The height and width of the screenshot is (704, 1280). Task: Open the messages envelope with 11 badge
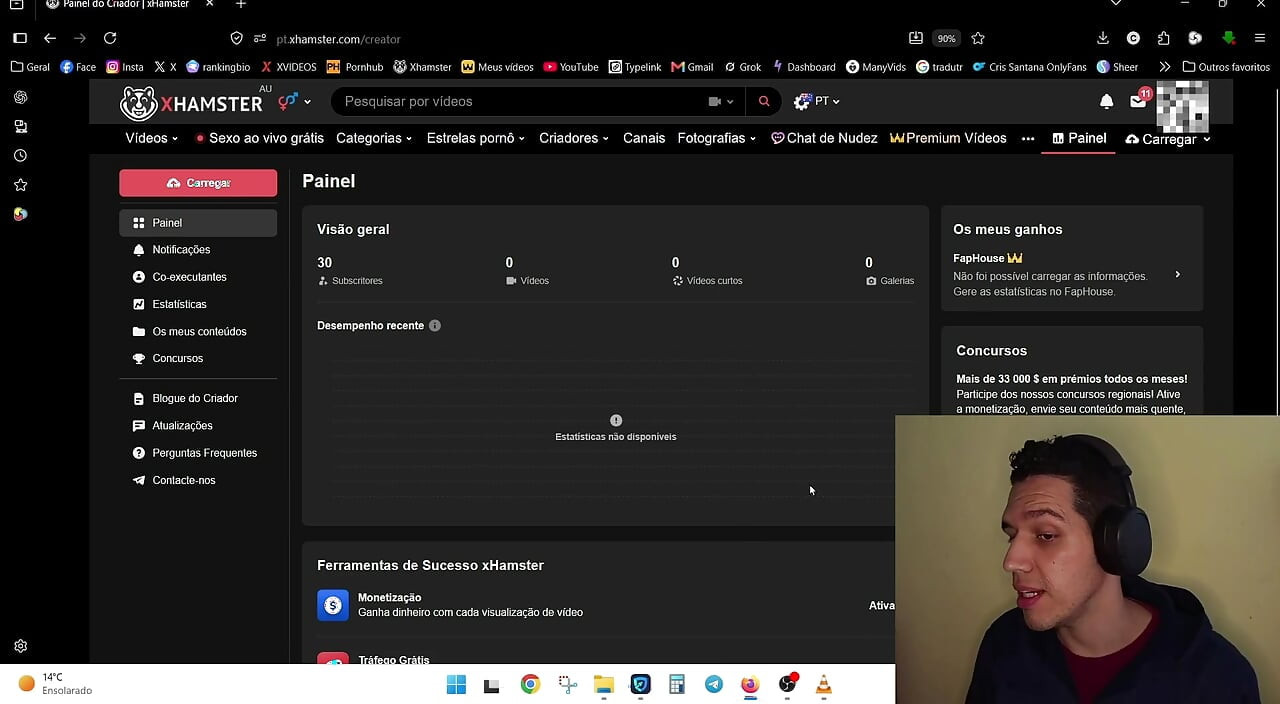click(1138, 100)
